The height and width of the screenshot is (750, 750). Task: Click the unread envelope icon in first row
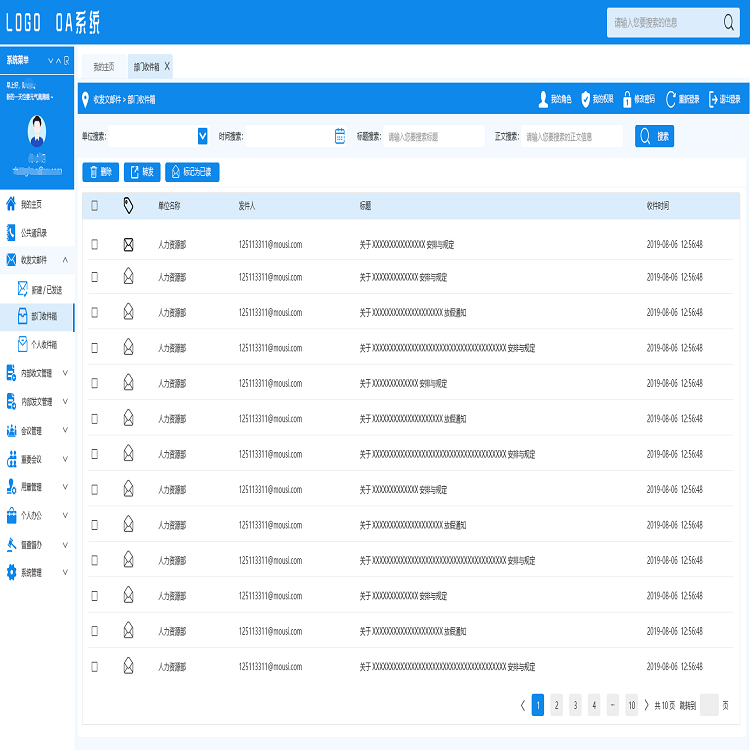(x=128, y=244)
